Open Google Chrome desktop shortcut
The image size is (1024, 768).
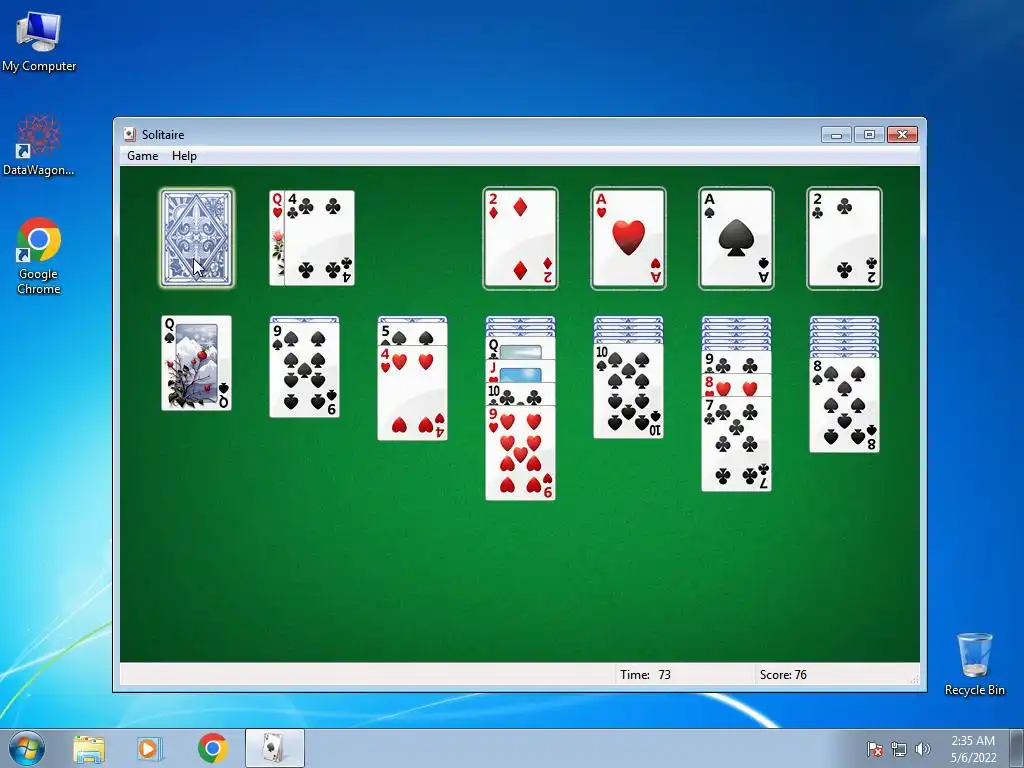tap(39, 256)
